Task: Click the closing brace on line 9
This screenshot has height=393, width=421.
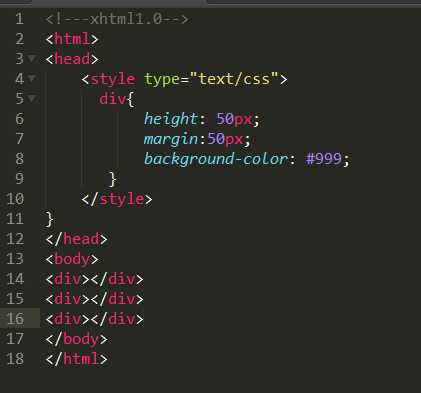Action: pos(113,179)
